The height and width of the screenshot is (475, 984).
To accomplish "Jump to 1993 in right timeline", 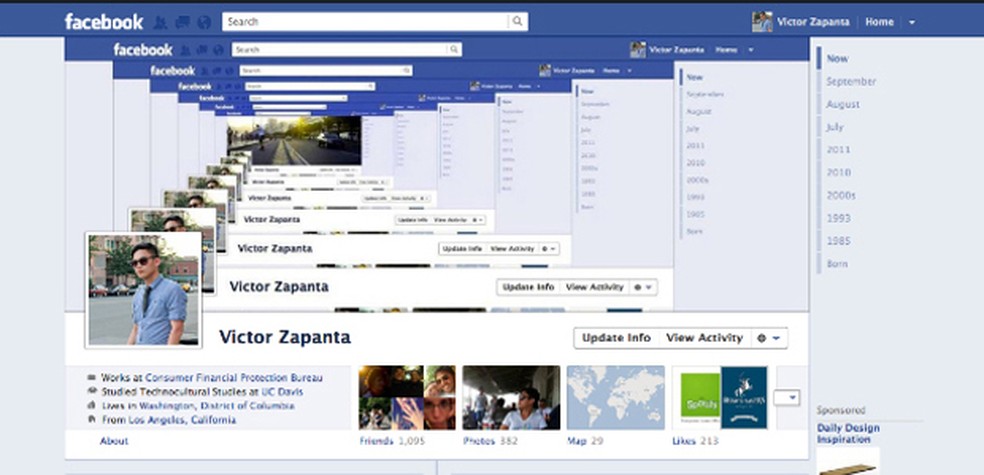I will pyautogui.click(x=838, y=218).
